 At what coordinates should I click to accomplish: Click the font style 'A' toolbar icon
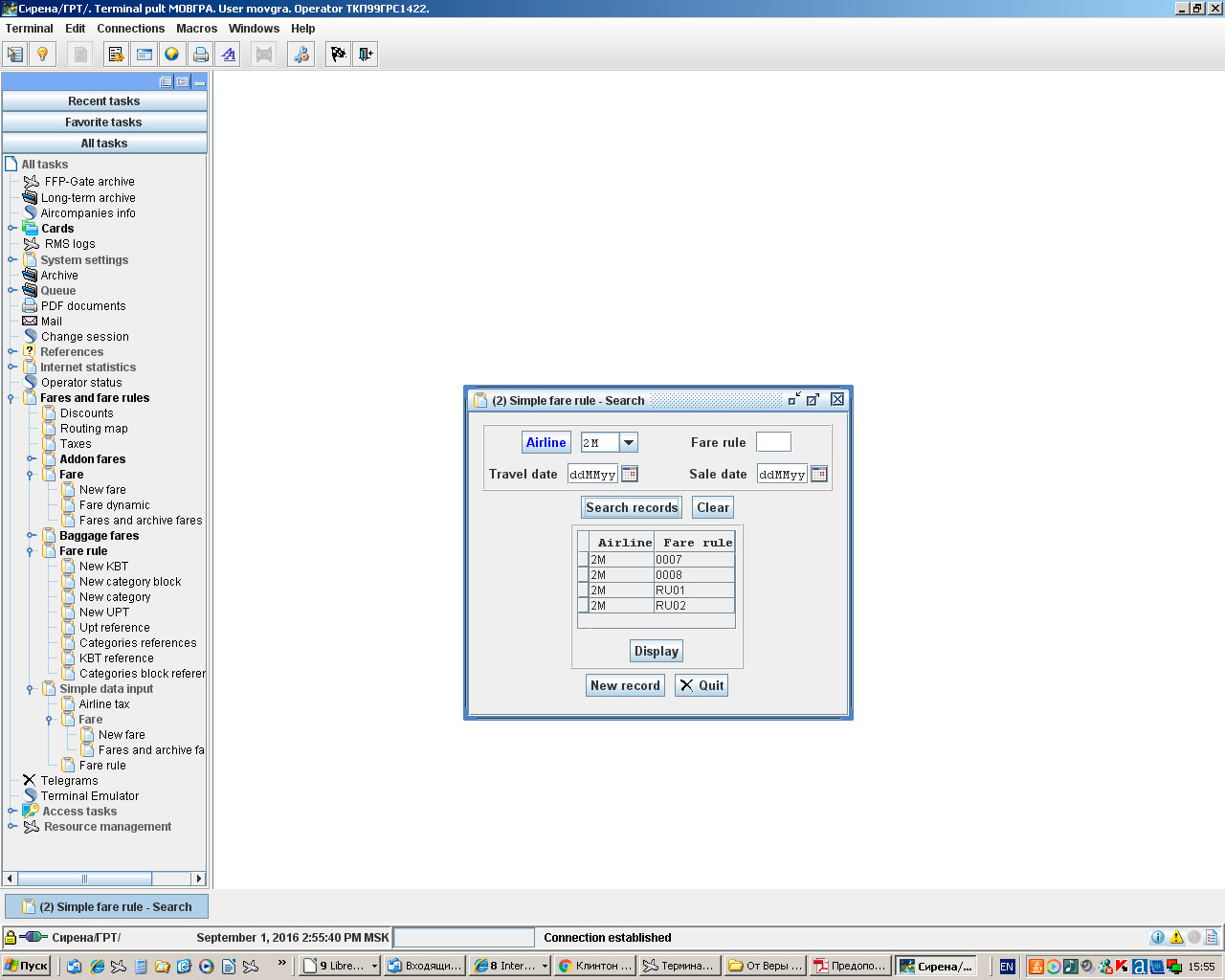pyautogui.click(x=229, y=55)
